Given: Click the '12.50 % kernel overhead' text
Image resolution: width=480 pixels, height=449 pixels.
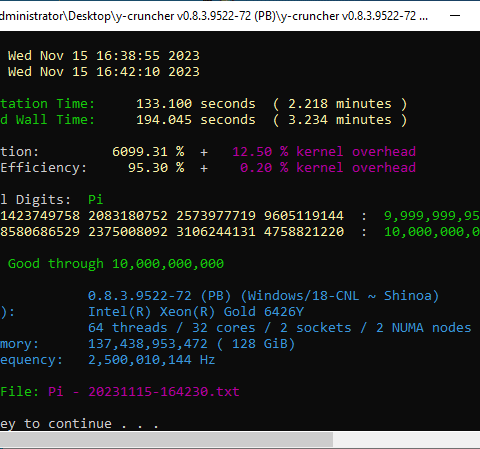Looking at the screenshot, I should pos(324,152).
